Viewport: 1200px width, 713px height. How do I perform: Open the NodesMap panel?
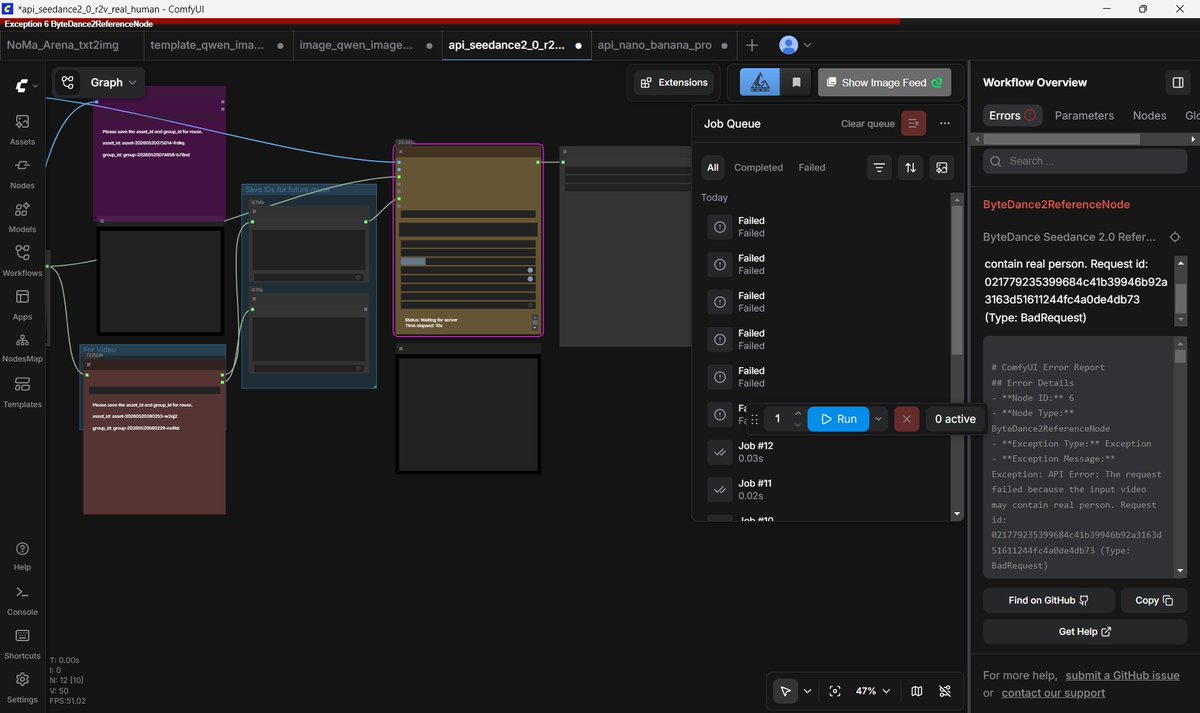click(x=22, y=347)
